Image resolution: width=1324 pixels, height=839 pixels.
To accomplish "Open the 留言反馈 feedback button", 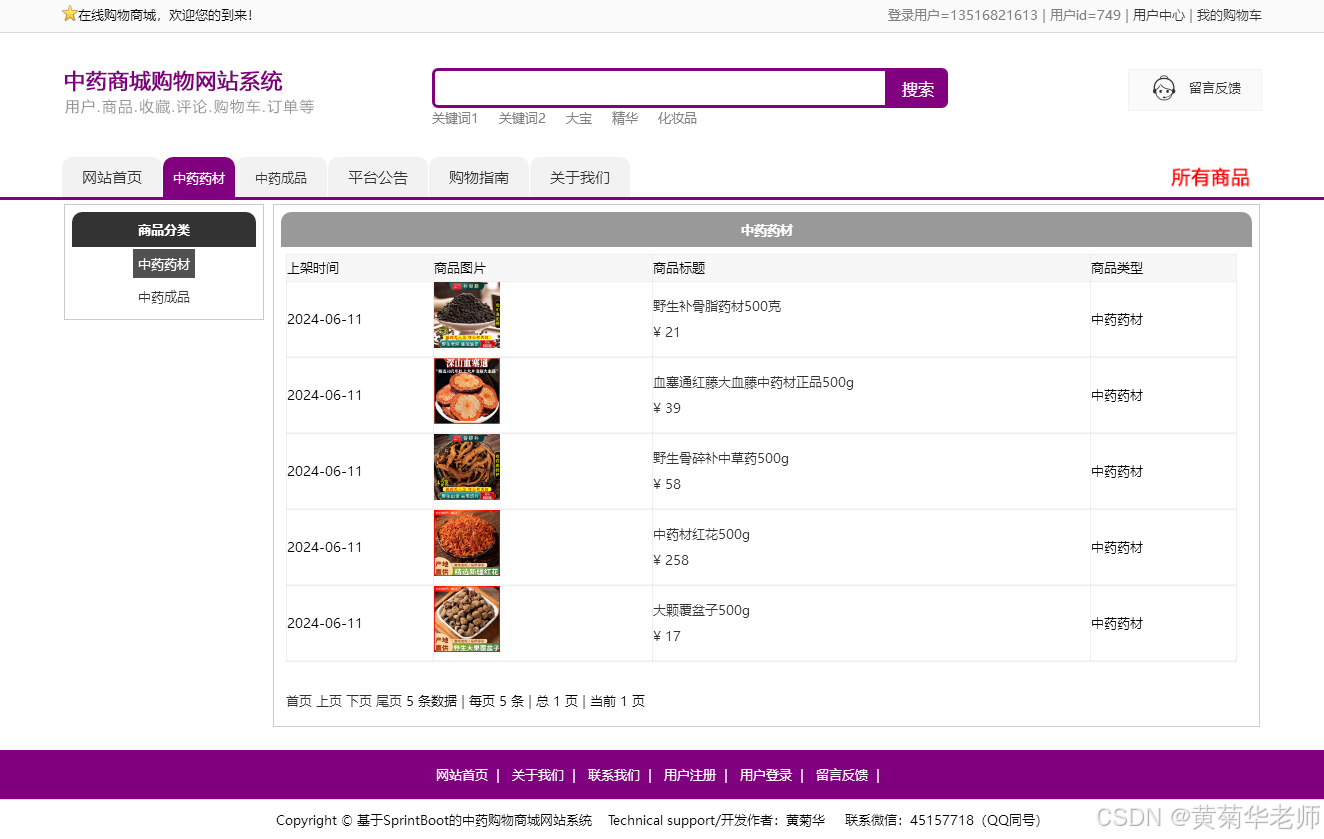I will [x=1195, y=89].
